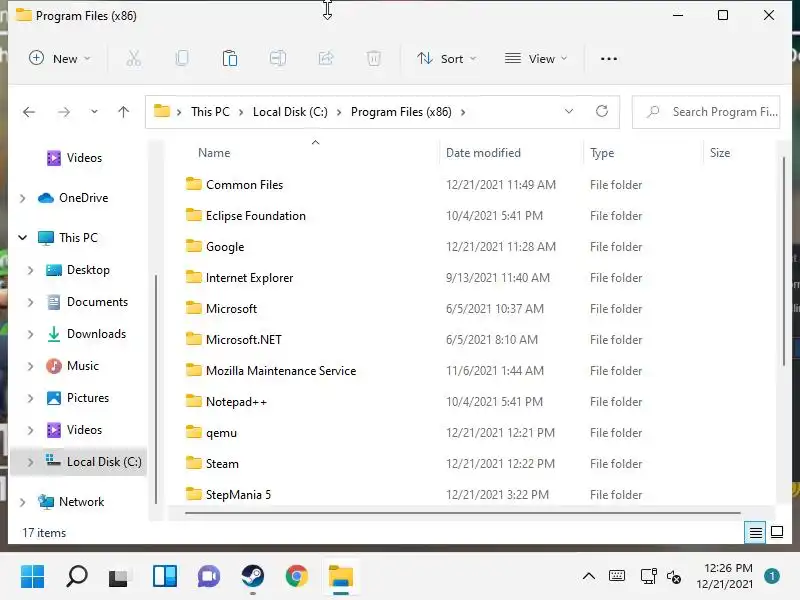
Task: Select the Microsoft.NET folder
Action: coord(243,340)
